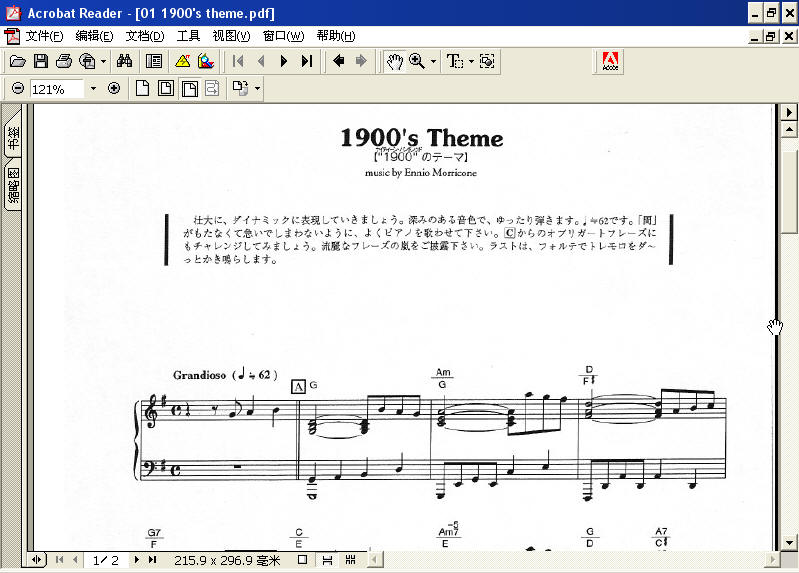Image resolution: width=799 pixels, height=573 pixels.
Task: Restore the inner document window
Action: coord(770,36)
